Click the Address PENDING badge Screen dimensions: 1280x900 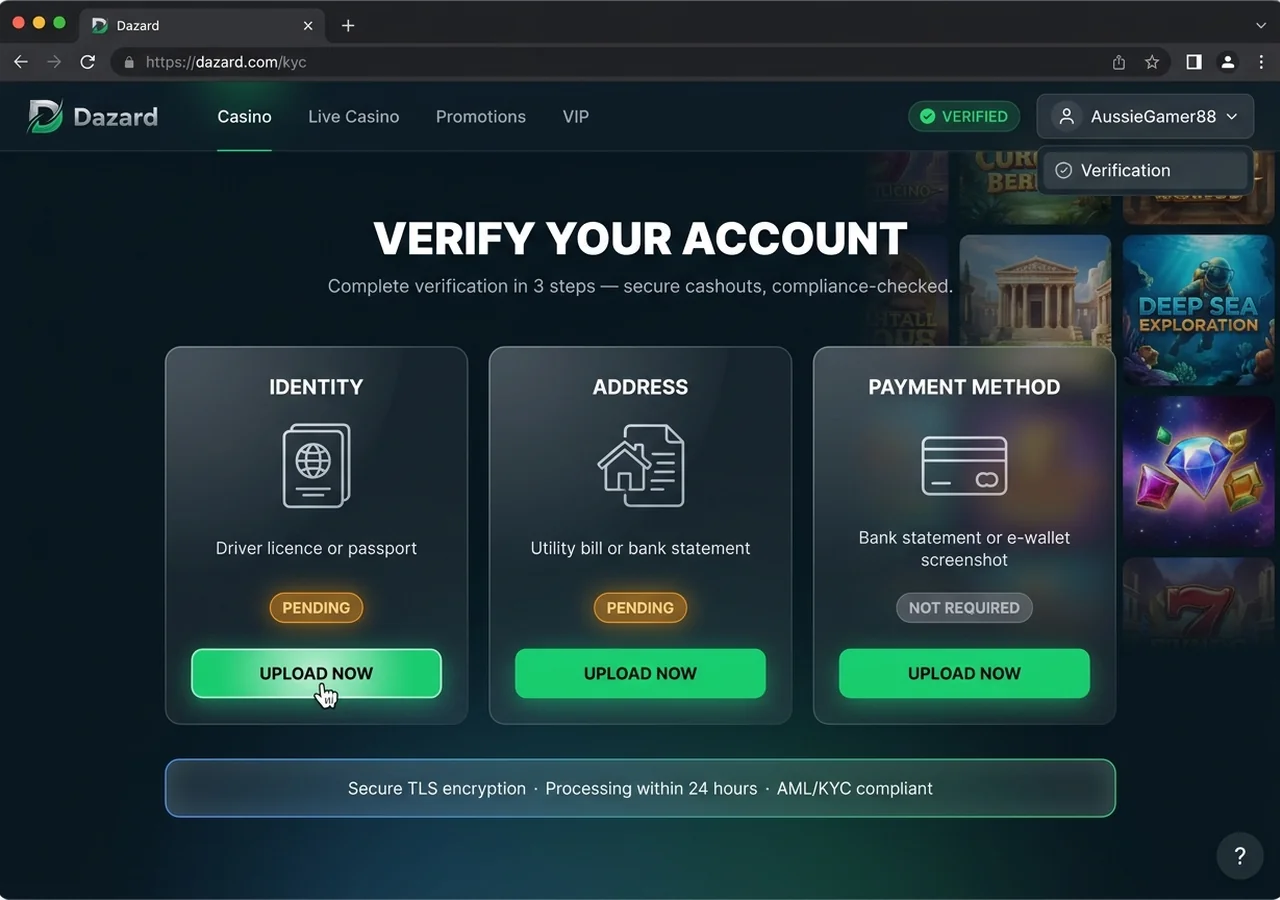pos(640,608)
